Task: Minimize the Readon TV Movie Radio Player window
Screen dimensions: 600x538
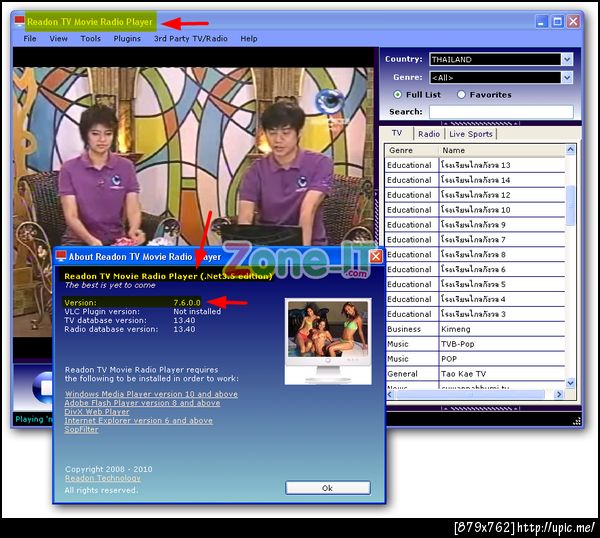Action: (541, 21)
